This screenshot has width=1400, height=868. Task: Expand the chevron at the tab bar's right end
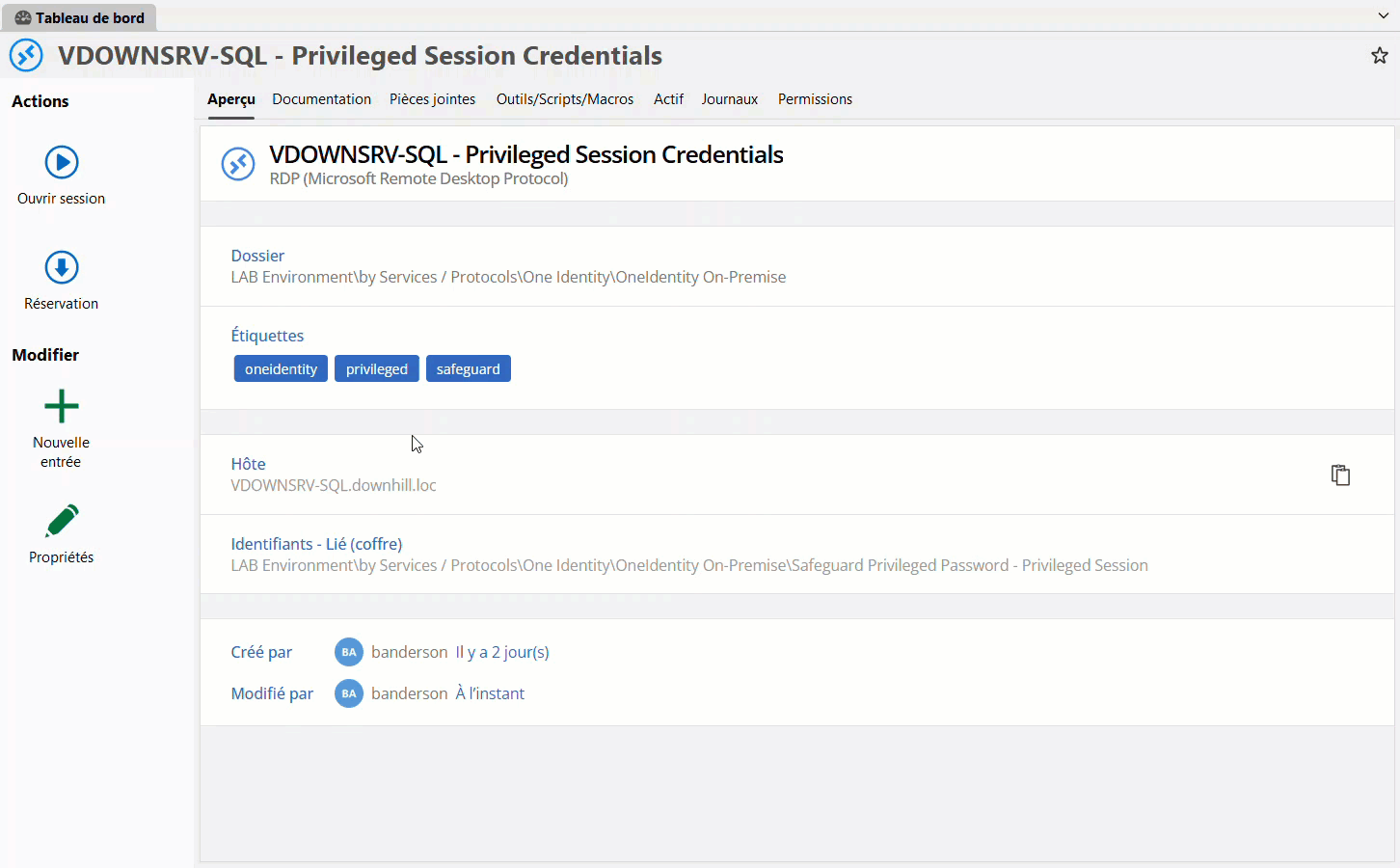click(x=1384, y=15)
